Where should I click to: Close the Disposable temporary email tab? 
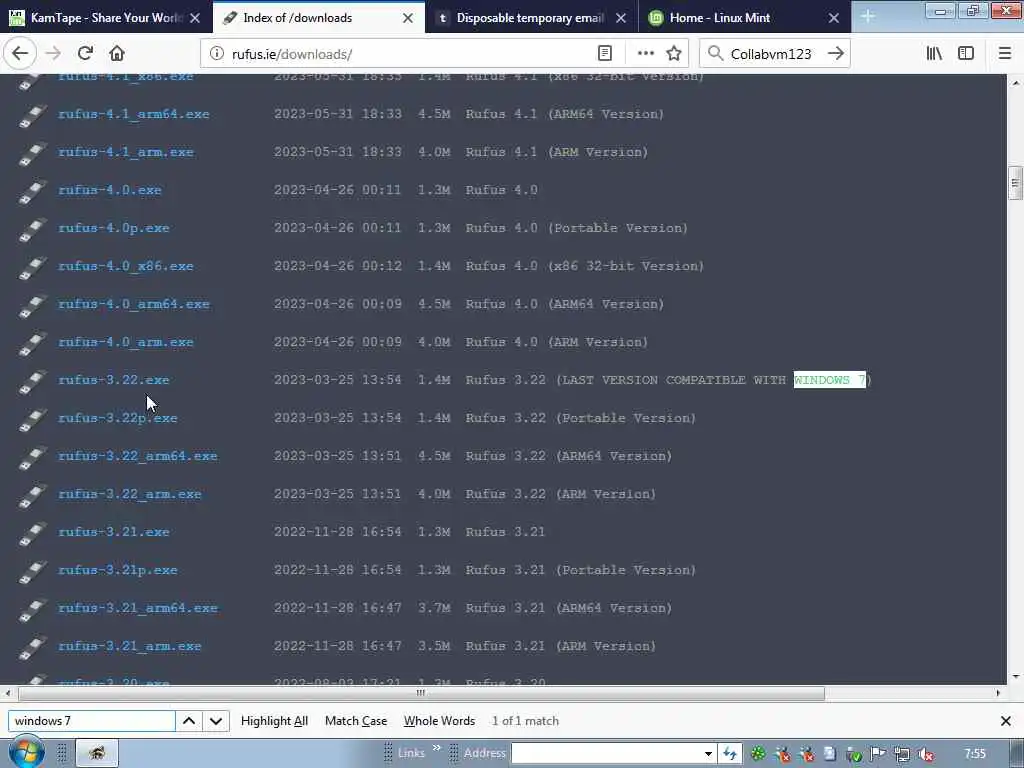(621, 18)
